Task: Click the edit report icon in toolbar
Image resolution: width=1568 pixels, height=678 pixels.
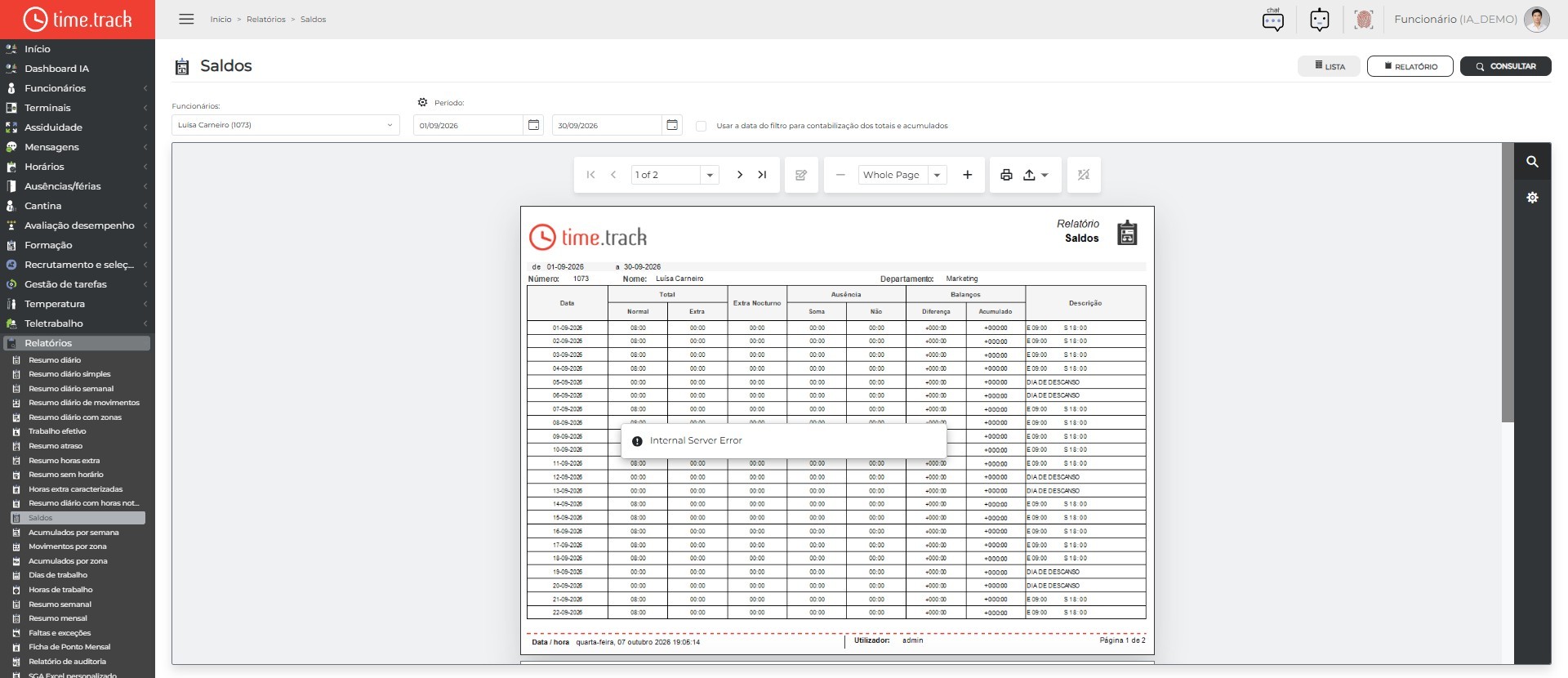Action: click(801, 175)
